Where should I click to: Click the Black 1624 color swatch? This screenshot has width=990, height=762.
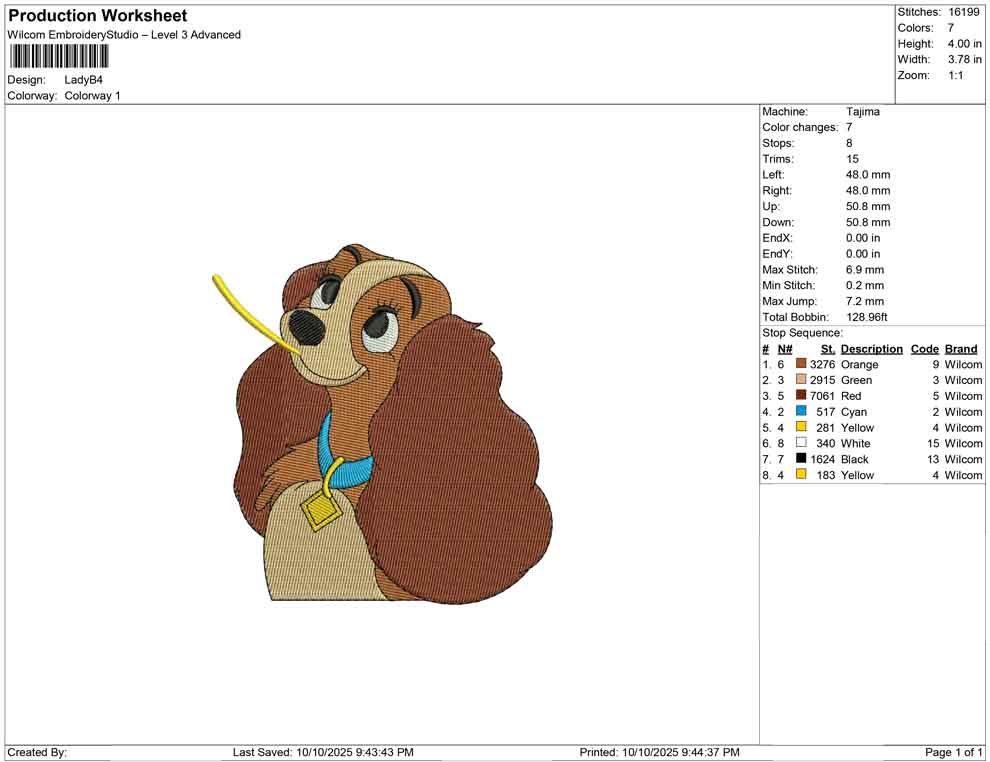(x=801, y=458)
